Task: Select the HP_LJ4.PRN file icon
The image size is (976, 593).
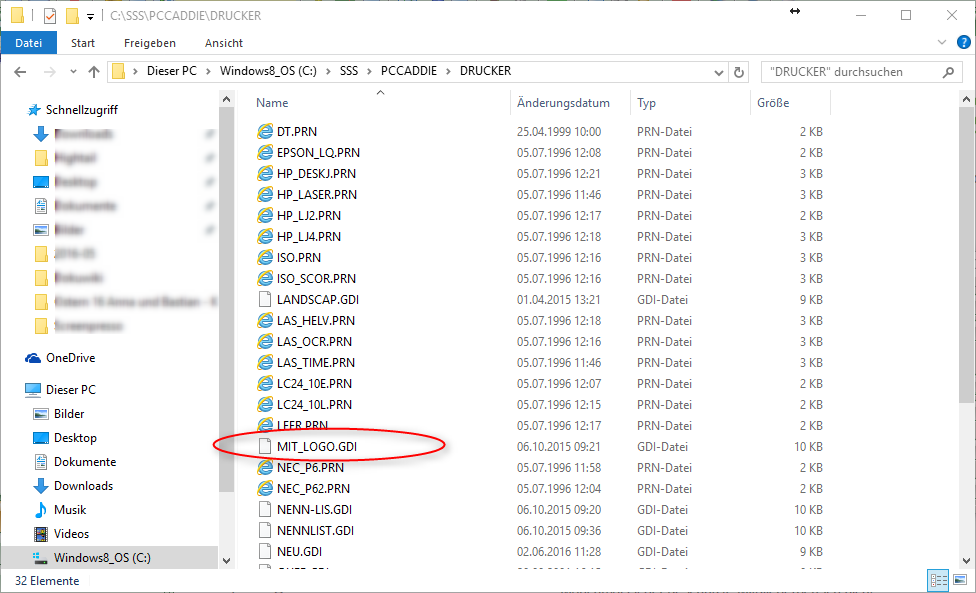Action: tap(265, 236)
